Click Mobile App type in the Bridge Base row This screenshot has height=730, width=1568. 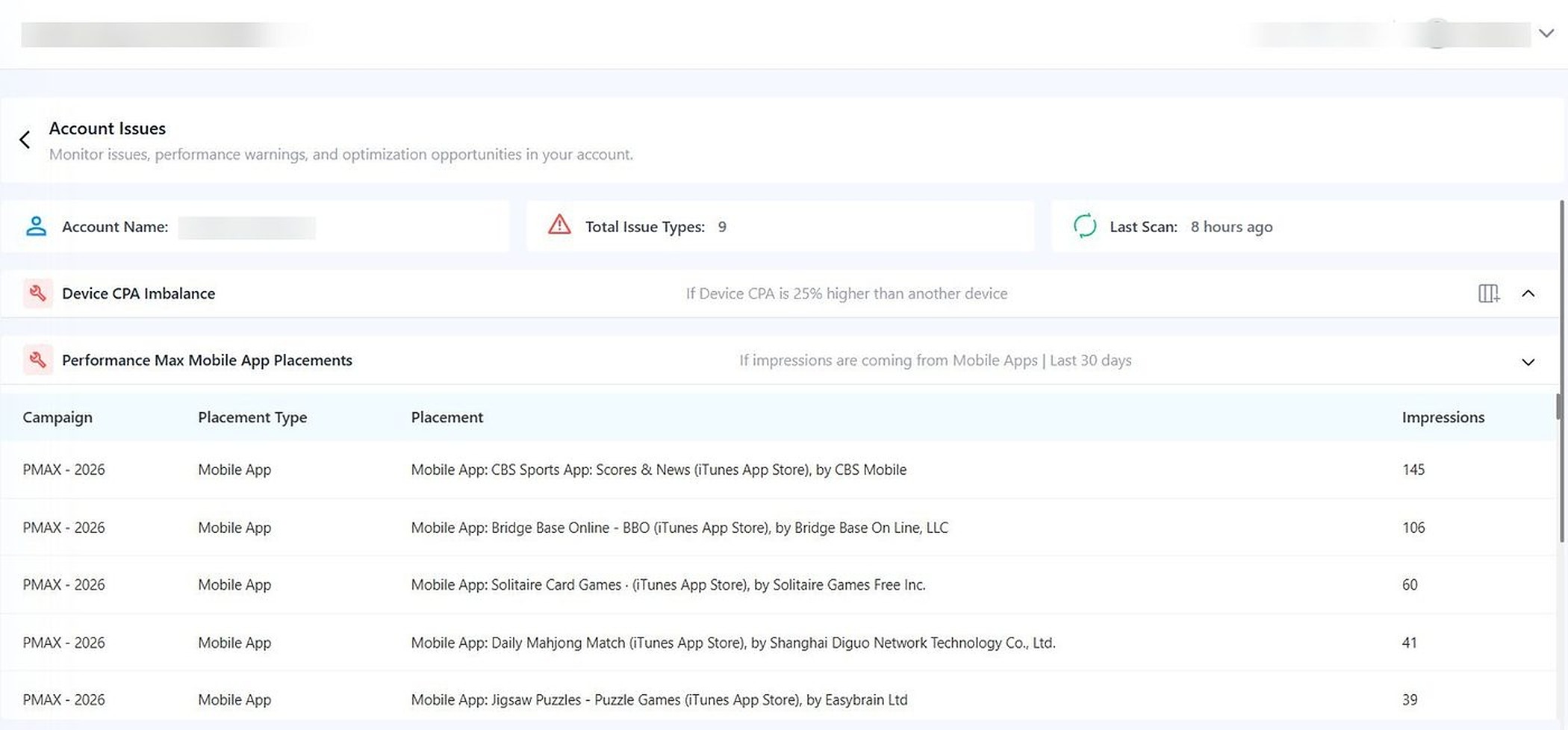pyautogui.click(x=234, y=528)
